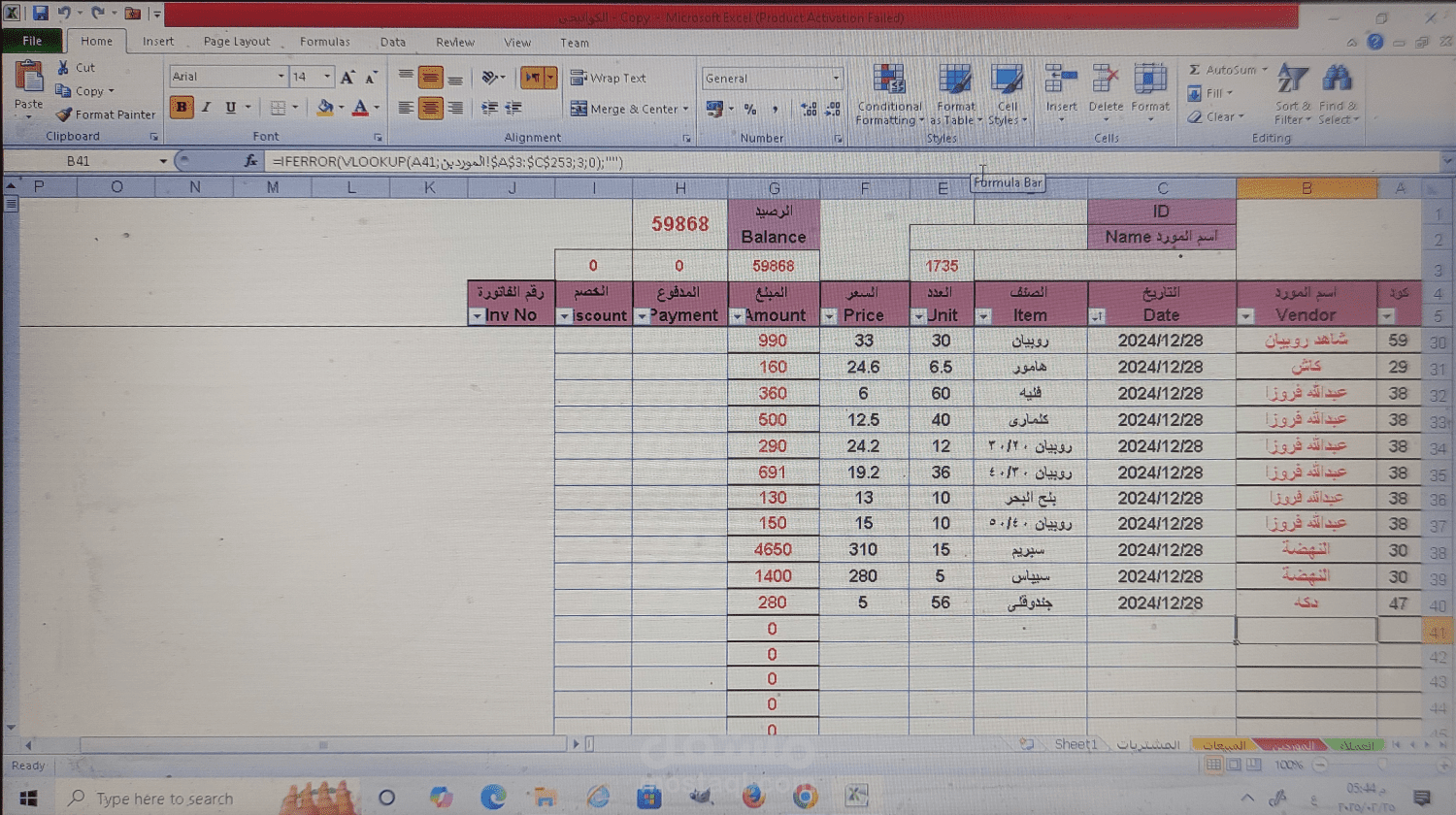Click the Decrease Font Size icon
Image resolution: width=1456 pixels, height=815 pixels.
371,77
